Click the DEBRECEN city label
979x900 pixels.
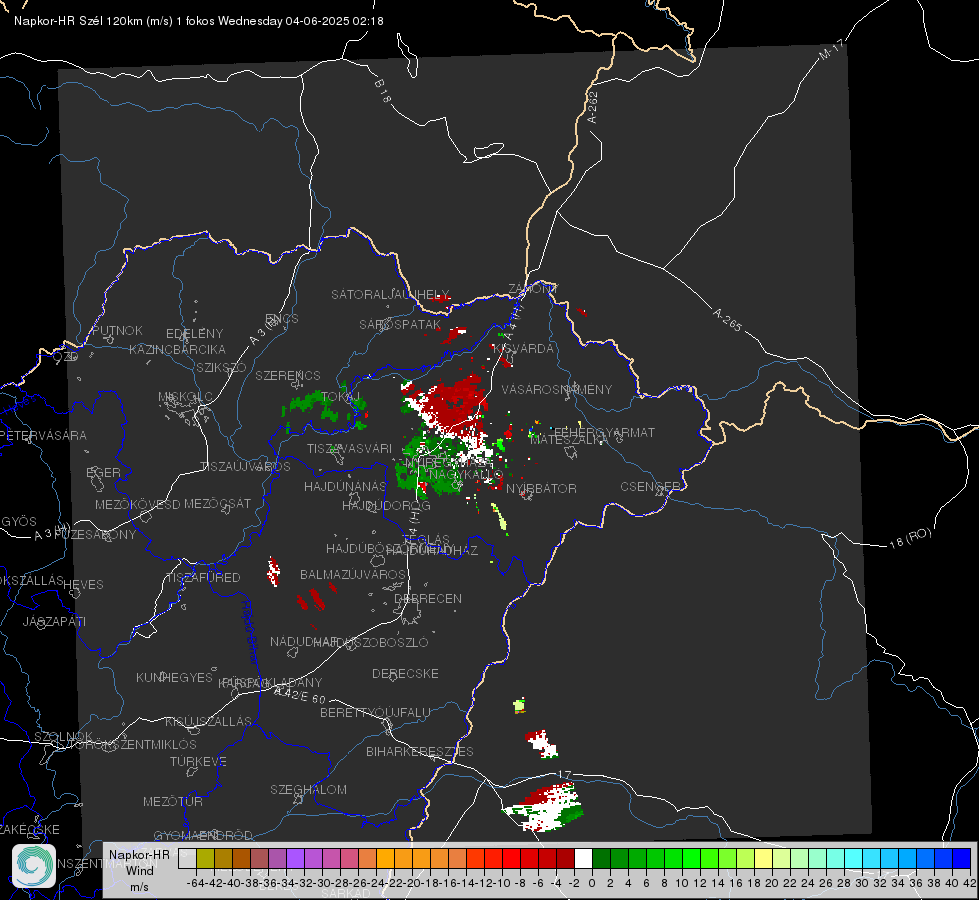coord(428,598)
